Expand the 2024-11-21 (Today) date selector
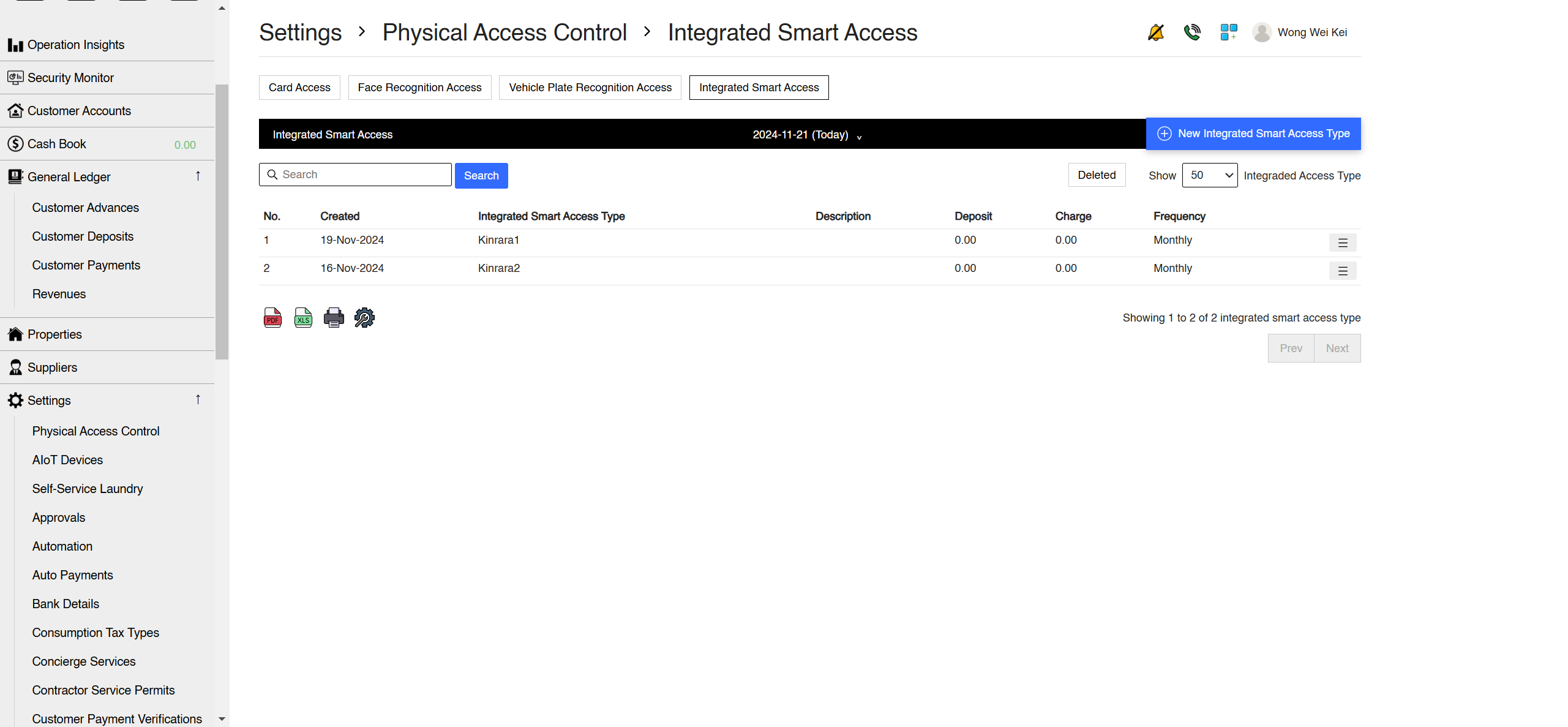Viewport: 1568px width, 727px height. coord(806,135)
